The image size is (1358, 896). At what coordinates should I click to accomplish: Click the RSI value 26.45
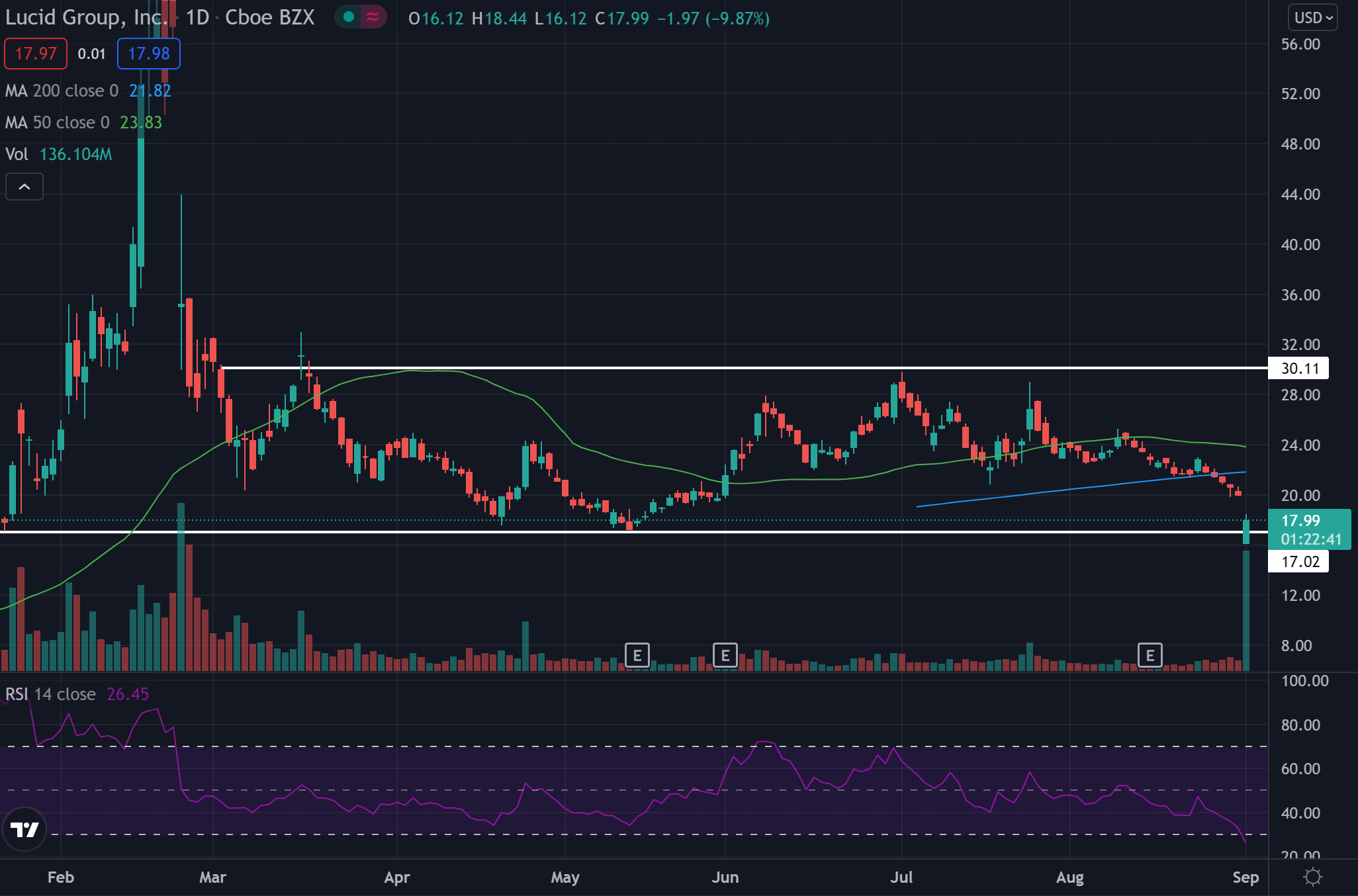(128, 694)
